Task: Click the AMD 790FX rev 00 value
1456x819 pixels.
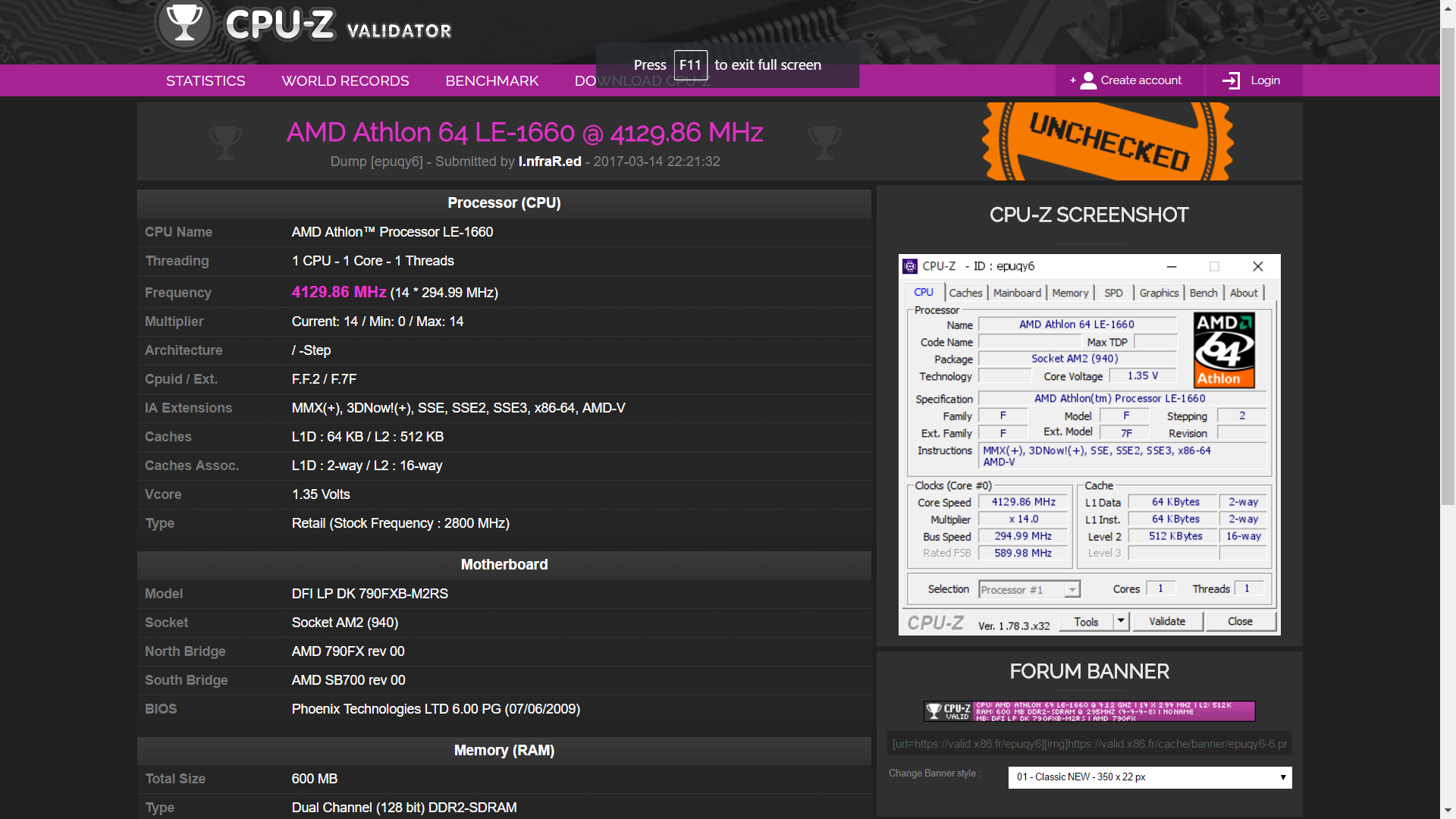Action: tap(348, 651)
